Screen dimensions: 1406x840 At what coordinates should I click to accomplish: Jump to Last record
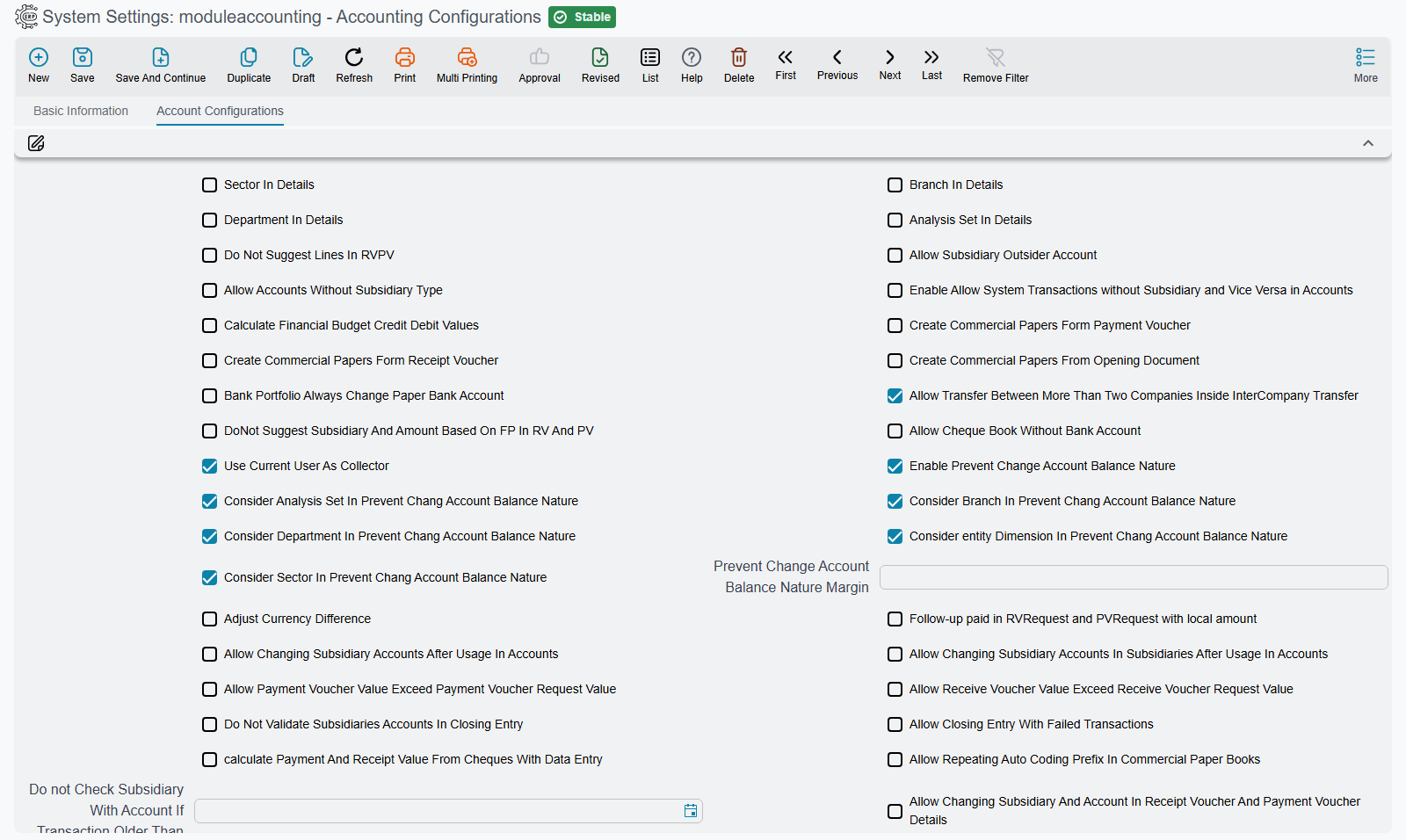pyautogui.click(x=931, y=57)
